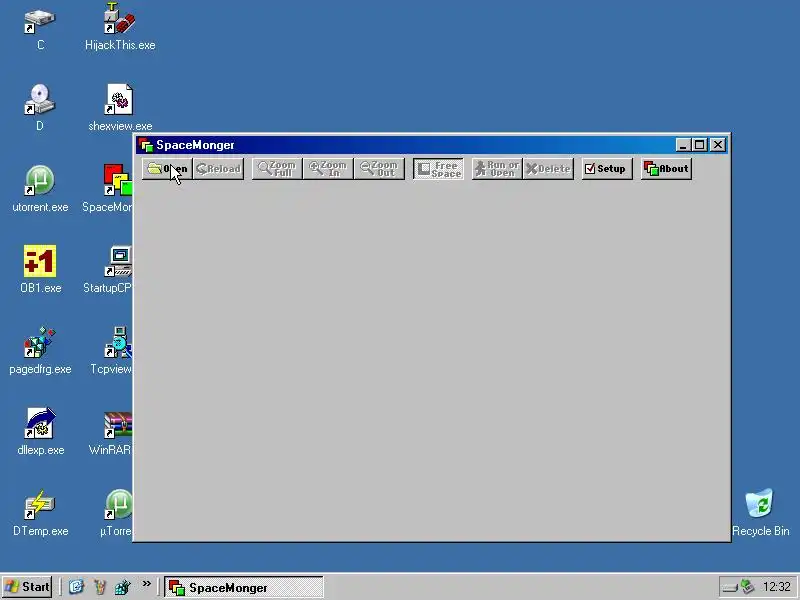Click the Zoom Out button
800x600 pixels.
pos(379,169)
